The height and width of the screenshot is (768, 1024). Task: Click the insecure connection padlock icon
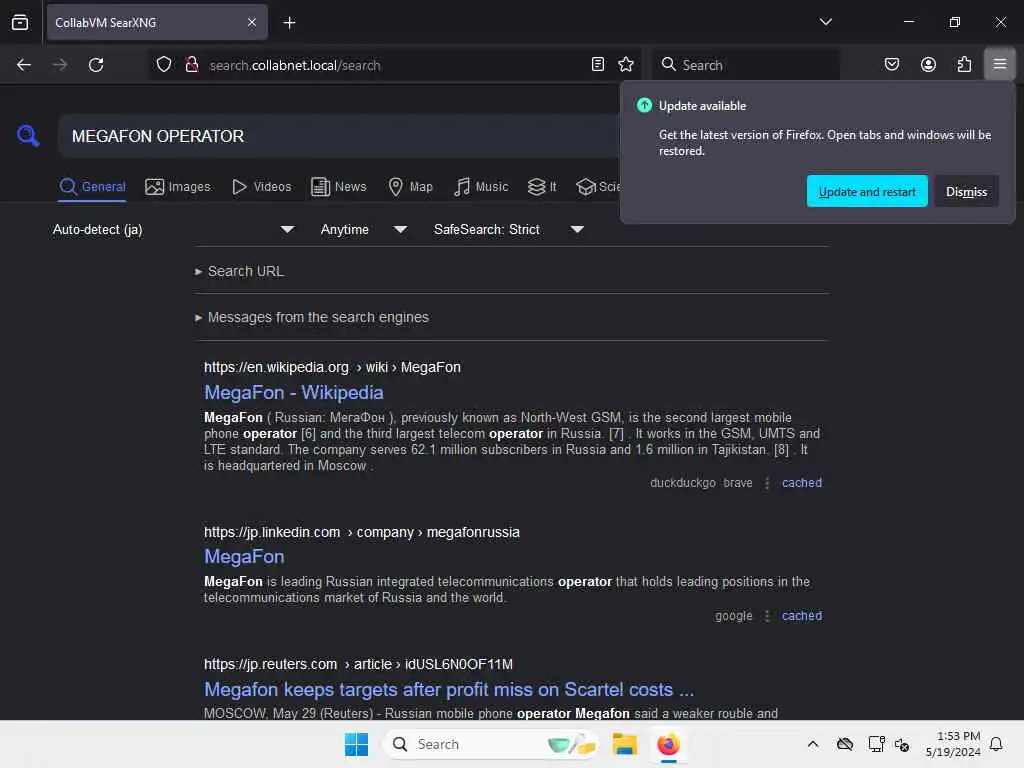pos(192,65)
